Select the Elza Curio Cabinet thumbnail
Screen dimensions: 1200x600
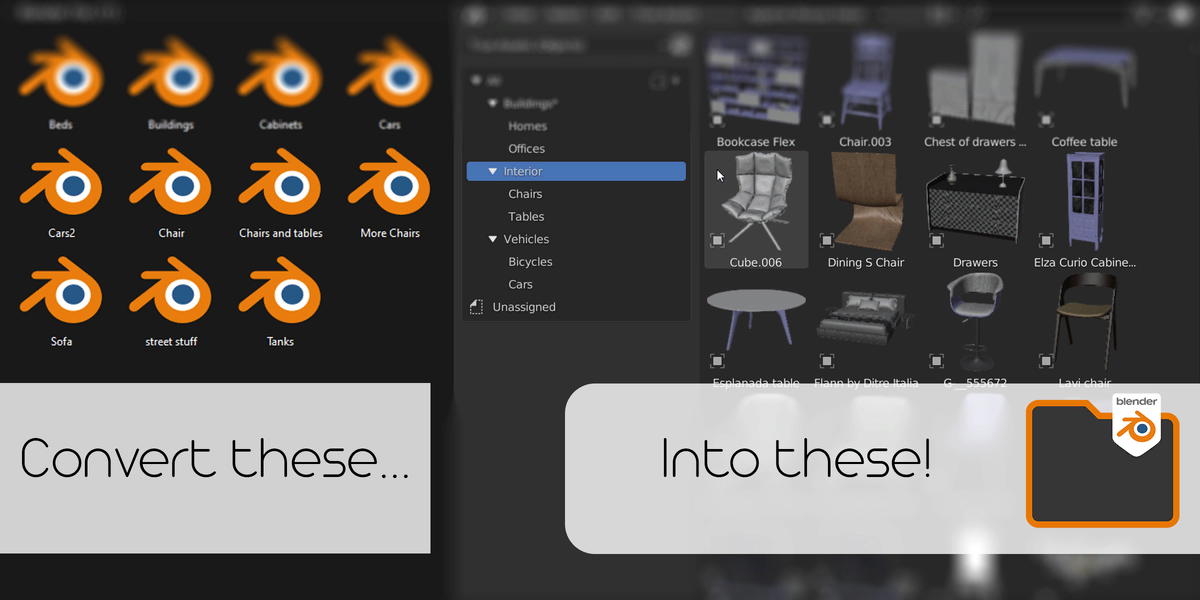[x=1084, y=201]
